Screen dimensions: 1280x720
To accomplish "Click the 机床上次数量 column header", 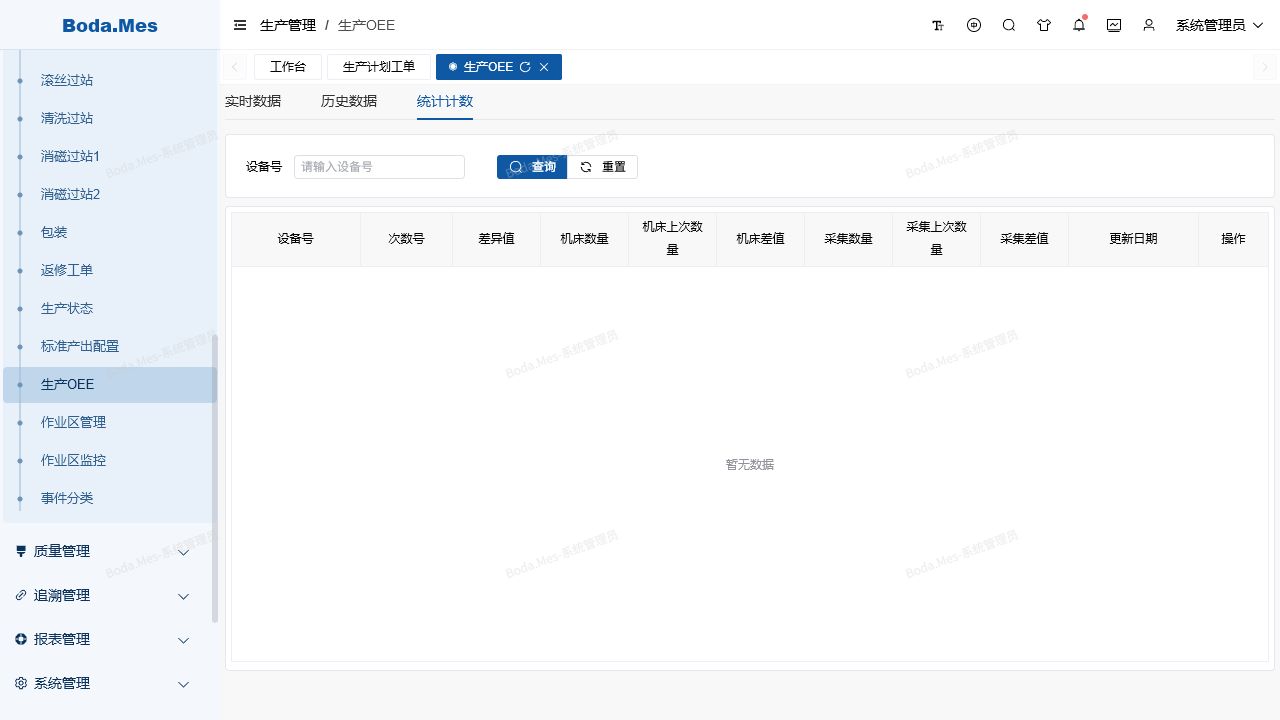I will click(673, 239).
